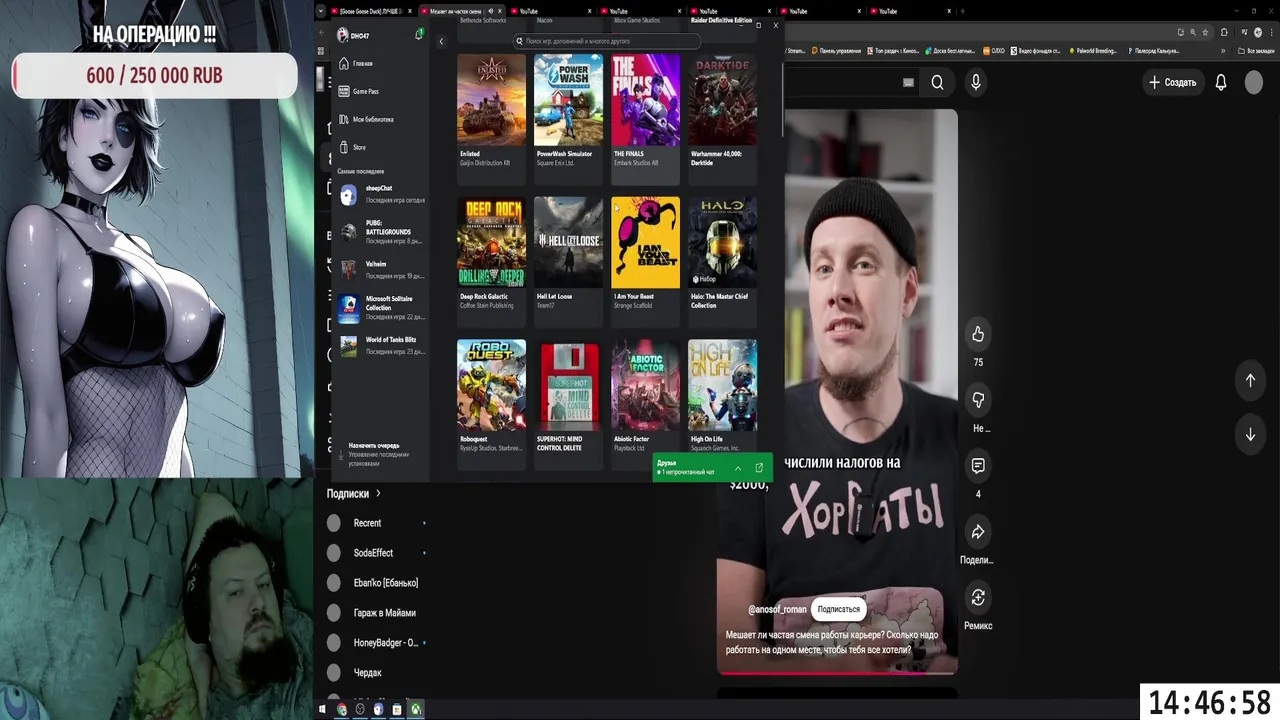
Task: Switch to the Goose Goose Duck browser tab
Action: [x=373, y=11]
